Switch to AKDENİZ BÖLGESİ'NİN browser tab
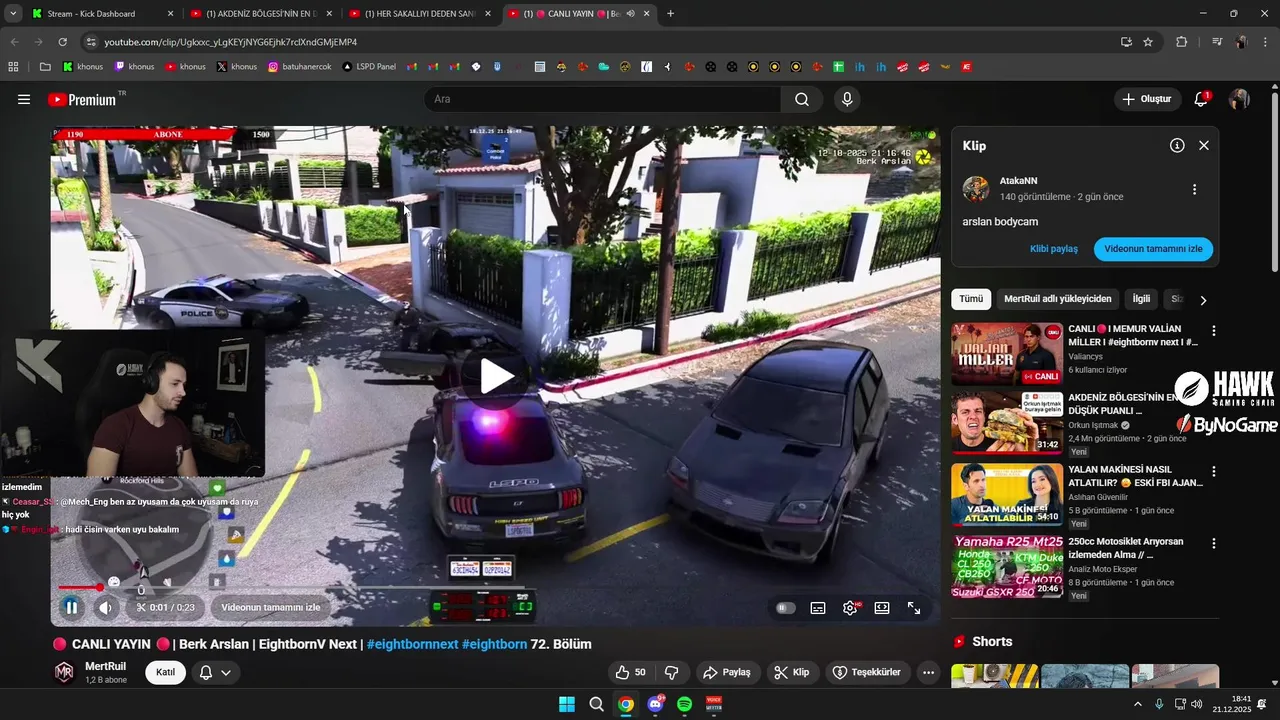1280x720 pixels. point(261,14)
